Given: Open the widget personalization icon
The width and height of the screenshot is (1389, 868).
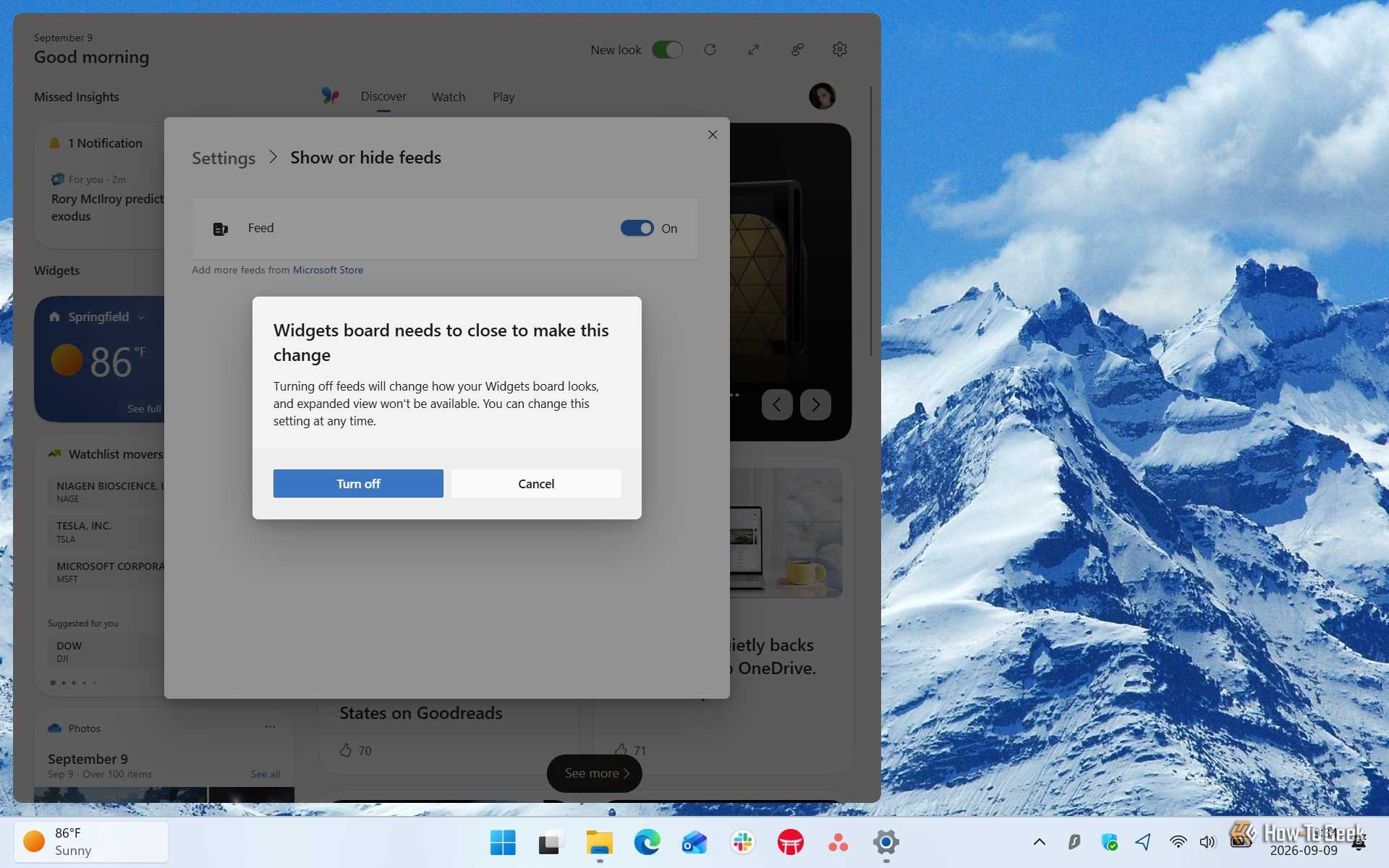Looking at the screenshot, I should pyautogui.click(x=797, y=49).
